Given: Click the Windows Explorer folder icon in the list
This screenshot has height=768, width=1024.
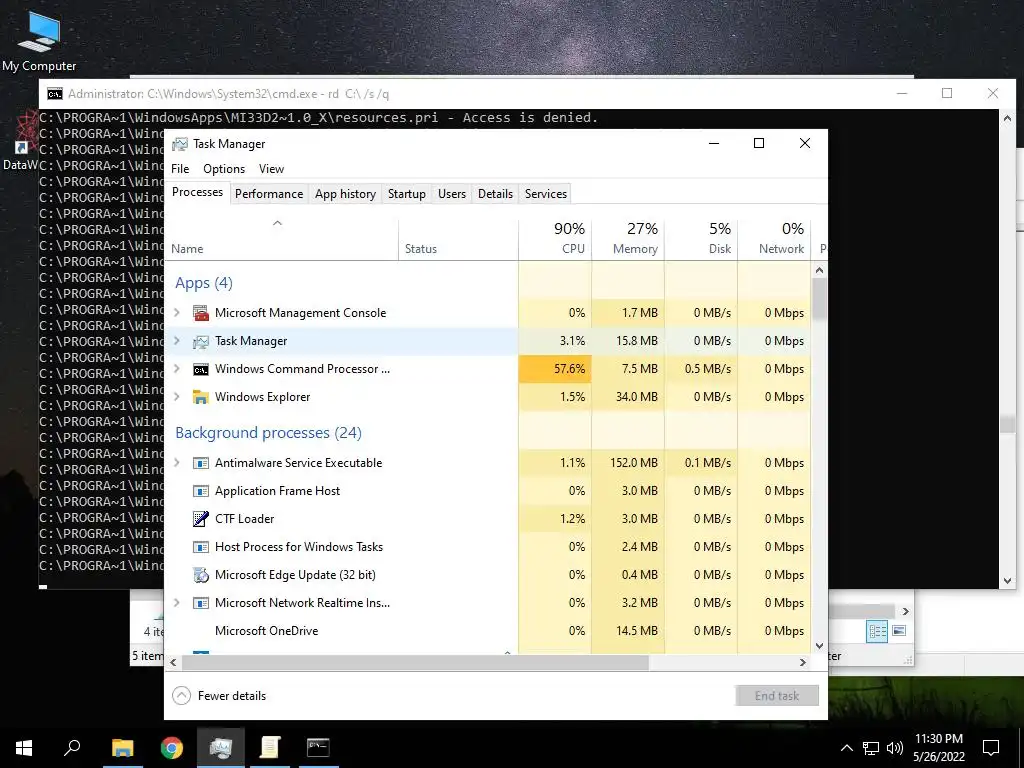Looking at the screenshot, I should coord(200,397).
